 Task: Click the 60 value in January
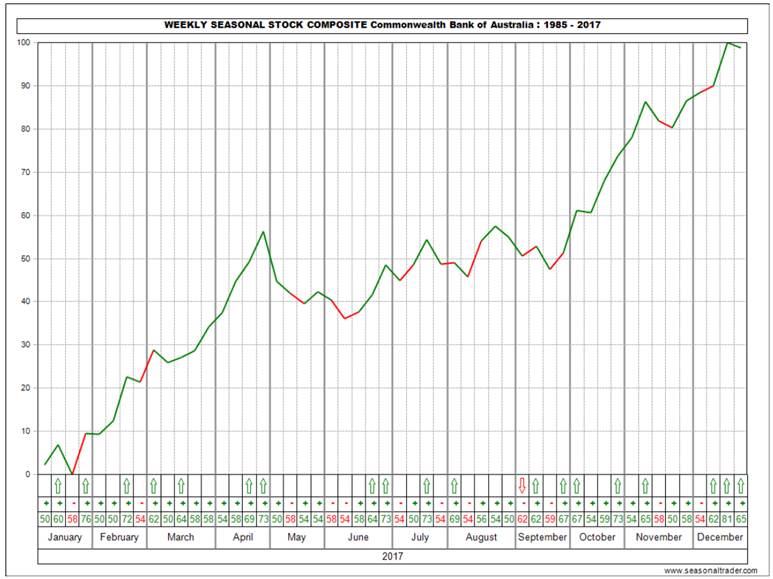point(58,519)
